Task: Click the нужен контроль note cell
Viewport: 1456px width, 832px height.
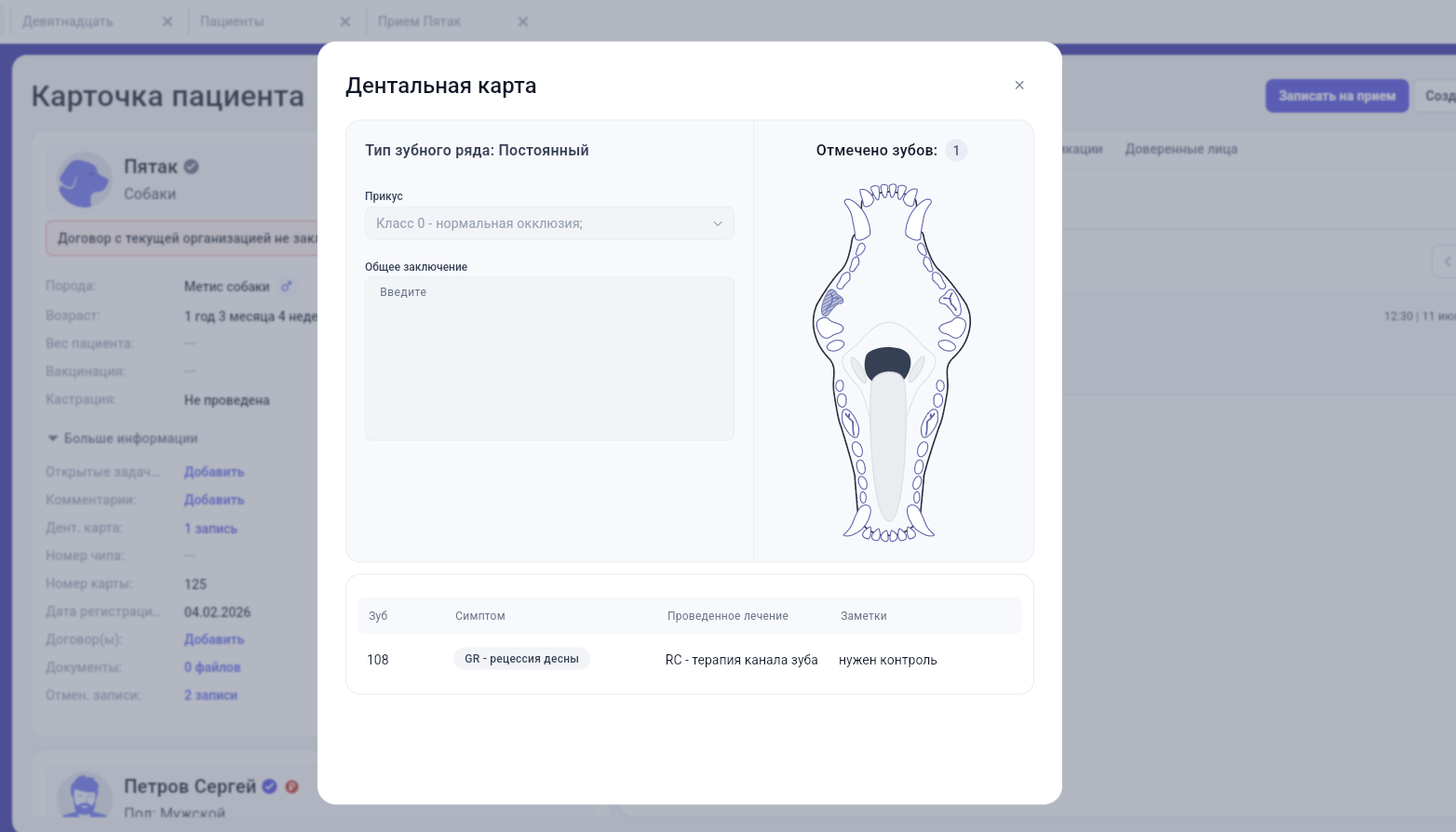Action: click(887, 660)
